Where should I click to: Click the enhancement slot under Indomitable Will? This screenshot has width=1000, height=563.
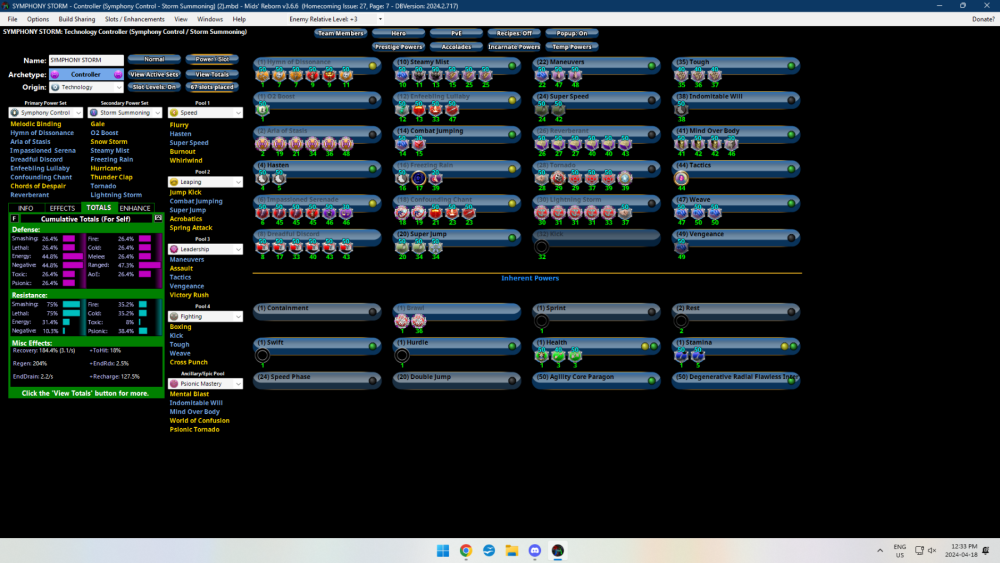click(682, 110)
